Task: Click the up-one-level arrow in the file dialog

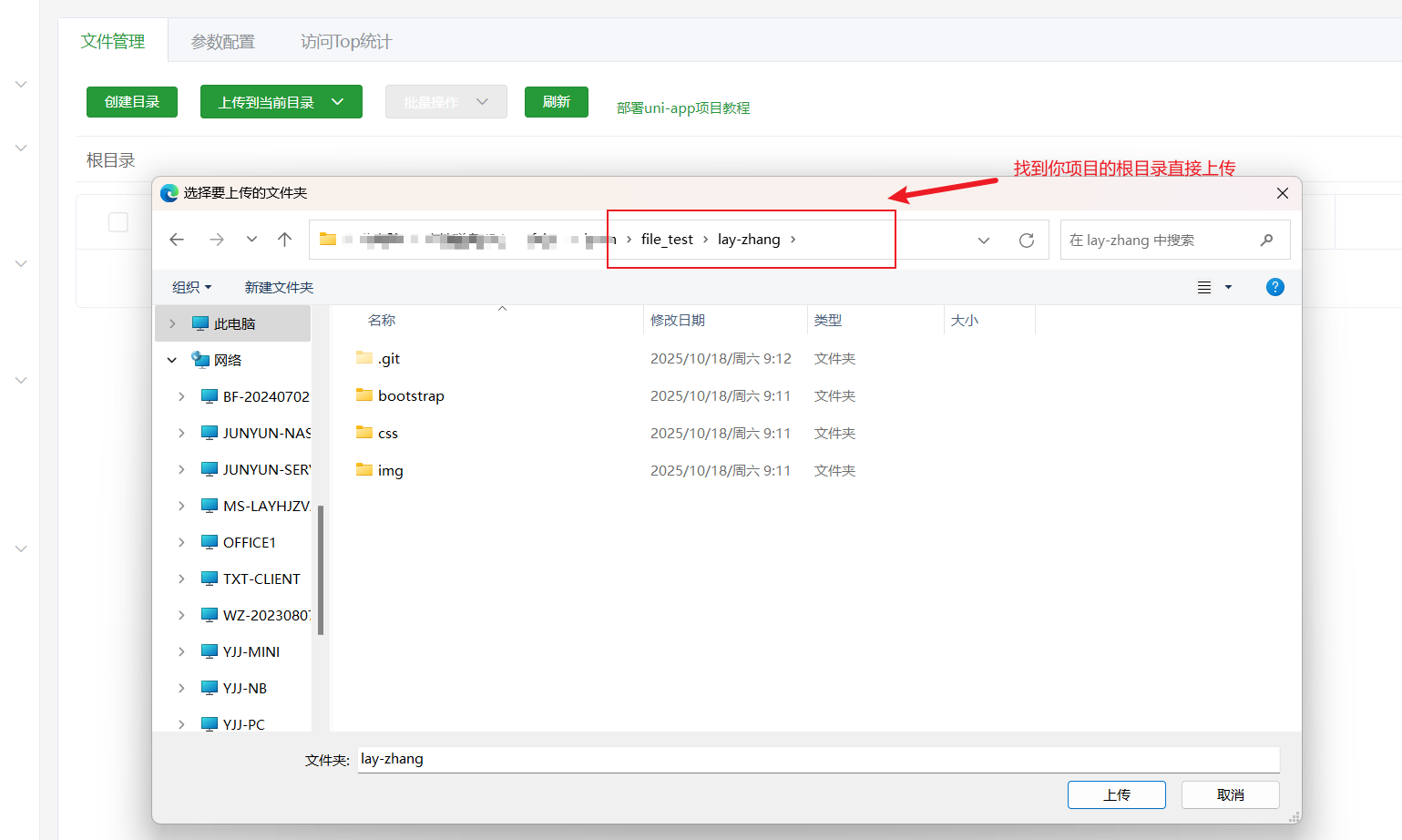Action: (x=283, y=239)
